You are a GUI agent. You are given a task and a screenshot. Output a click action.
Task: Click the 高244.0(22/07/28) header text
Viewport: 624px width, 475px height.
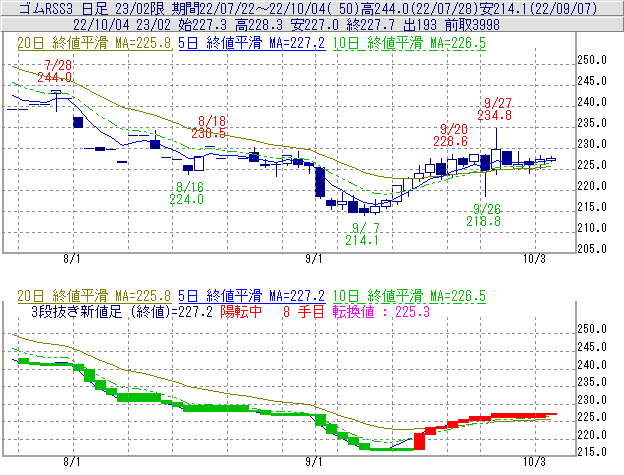coord(419,8)
